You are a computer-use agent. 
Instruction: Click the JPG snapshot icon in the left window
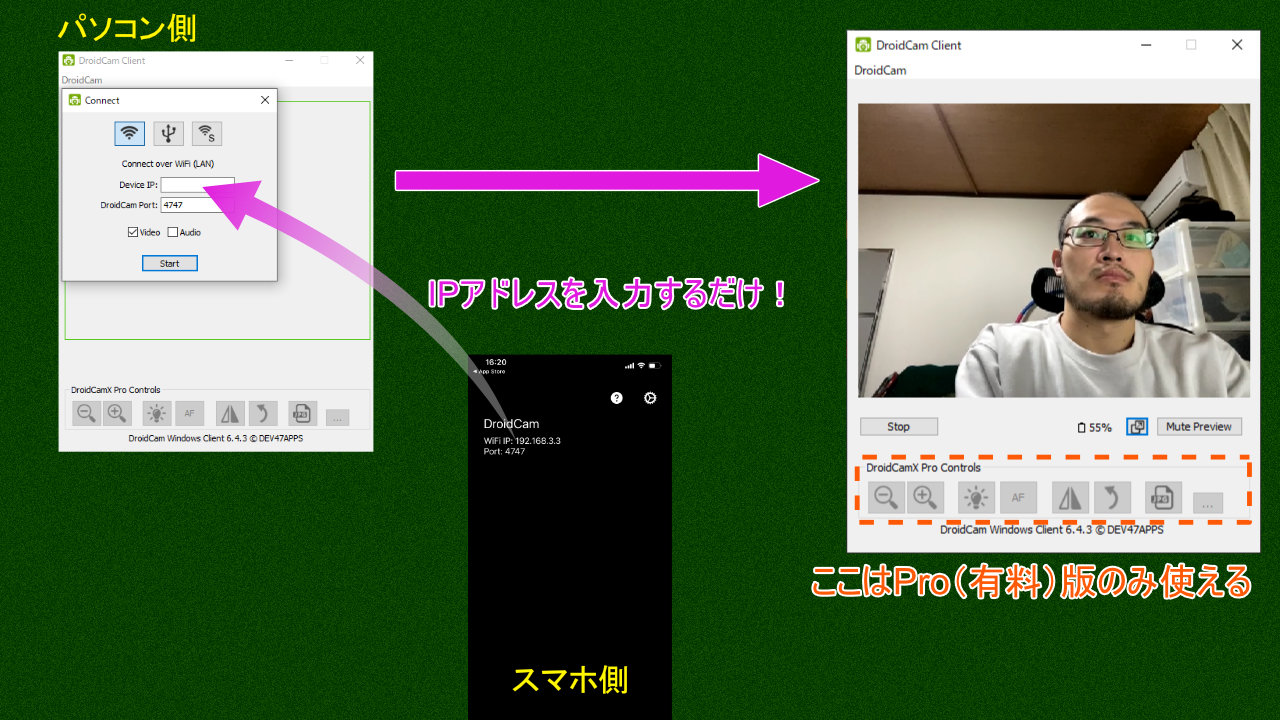[x=303, y=412]
